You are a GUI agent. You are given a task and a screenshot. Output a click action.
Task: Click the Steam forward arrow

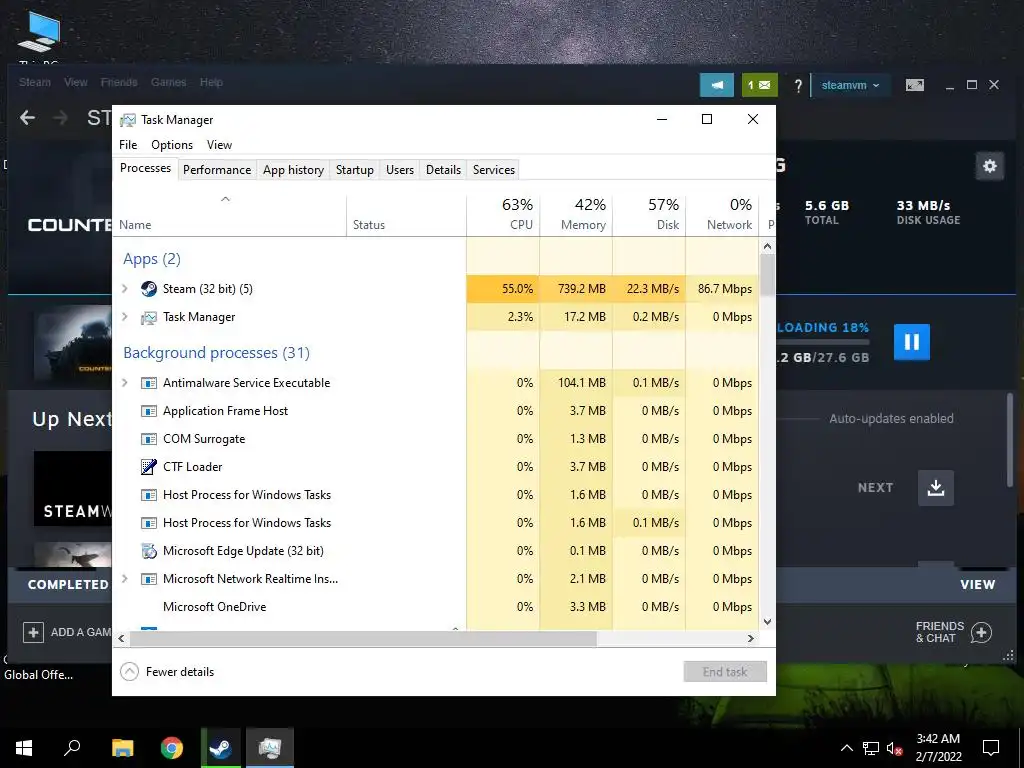pos(60,118)
